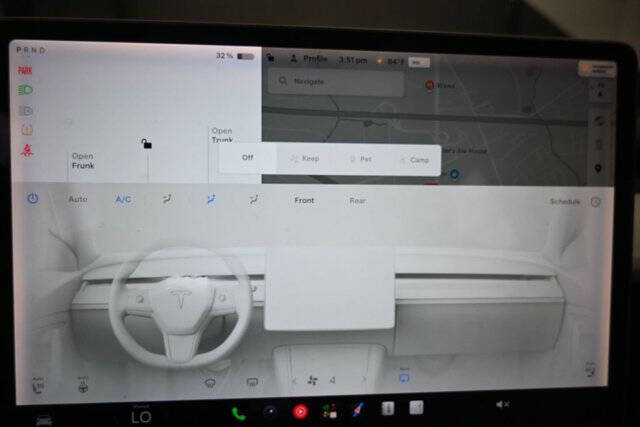Image resolution: width=640 pixels, height=427 pixels.
Task: Tap the orange tire pressure warning icon
Action: pyautogui.click(x=27, y=130)
